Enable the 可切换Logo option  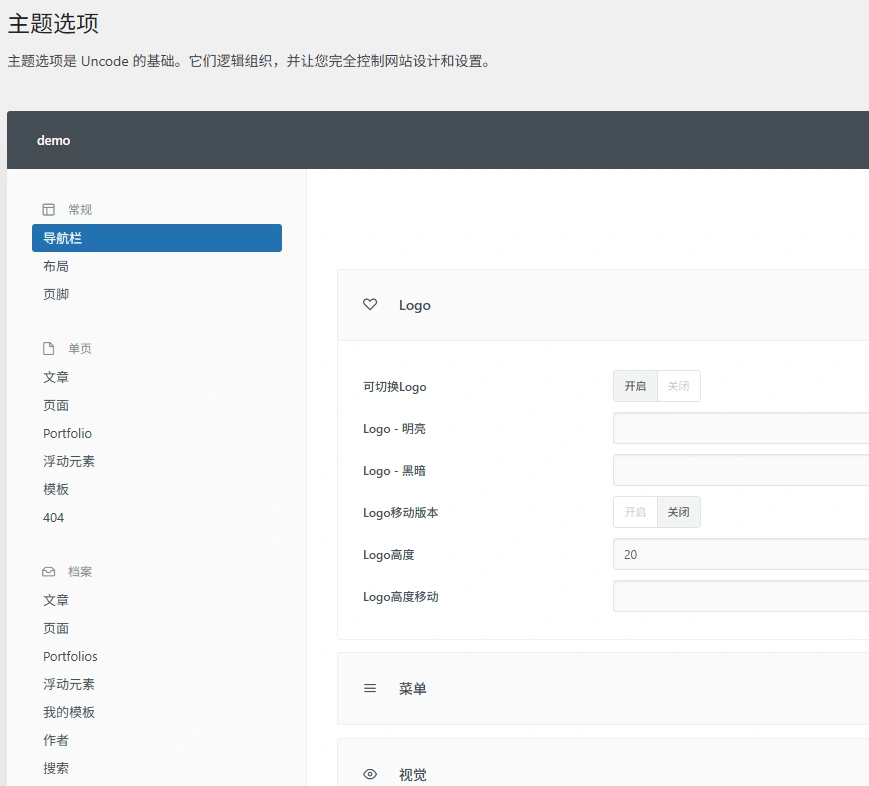point(634,386)
